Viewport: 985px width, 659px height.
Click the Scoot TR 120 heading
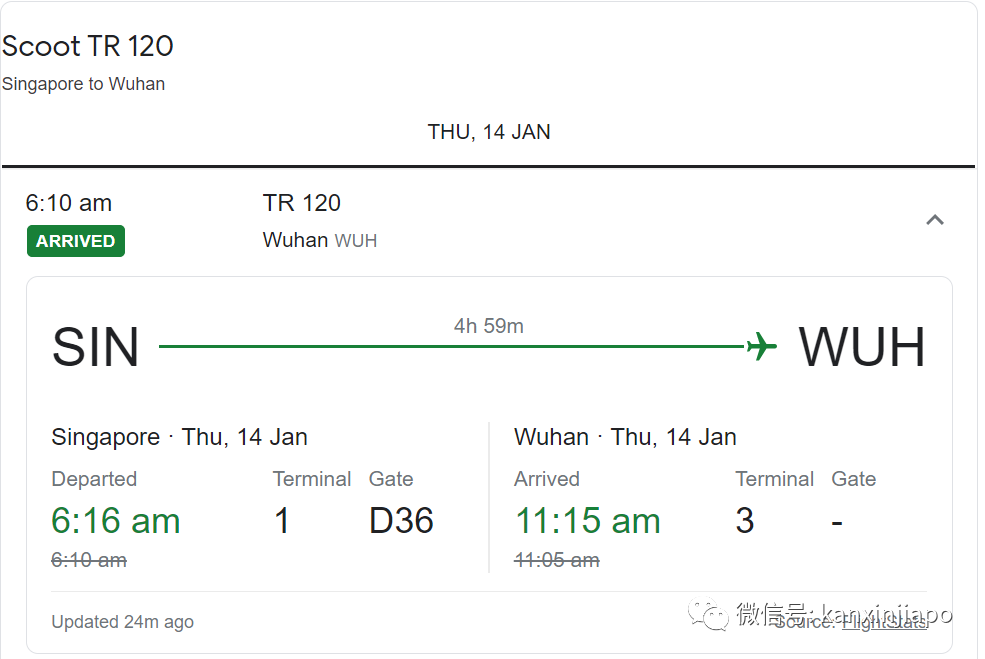(88, 46)
